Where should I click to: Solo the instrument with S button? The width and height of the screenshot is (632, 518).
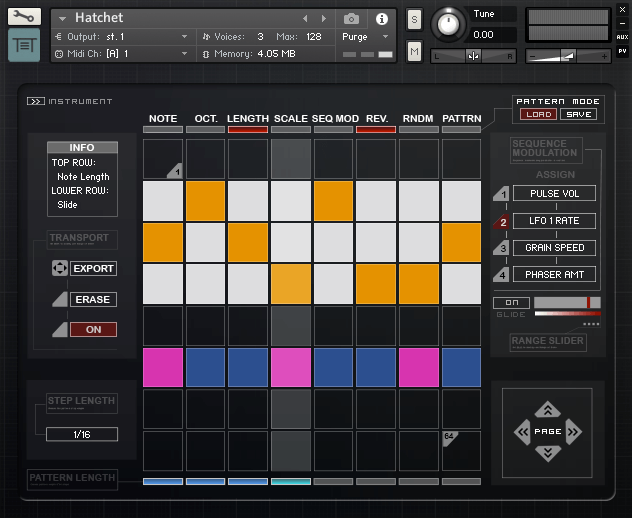[414, 20]
